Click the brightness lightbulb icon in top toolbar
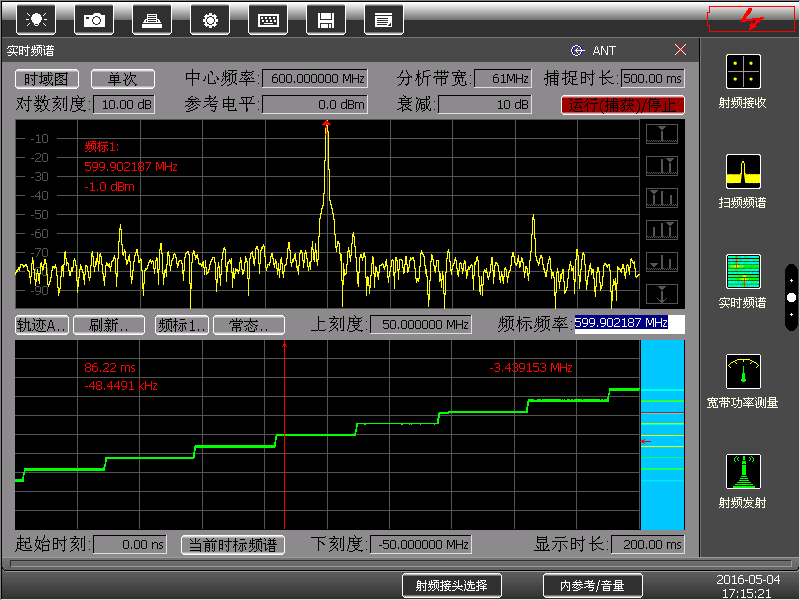This screenshot has width=800, height=600. [x=37, y=19]
